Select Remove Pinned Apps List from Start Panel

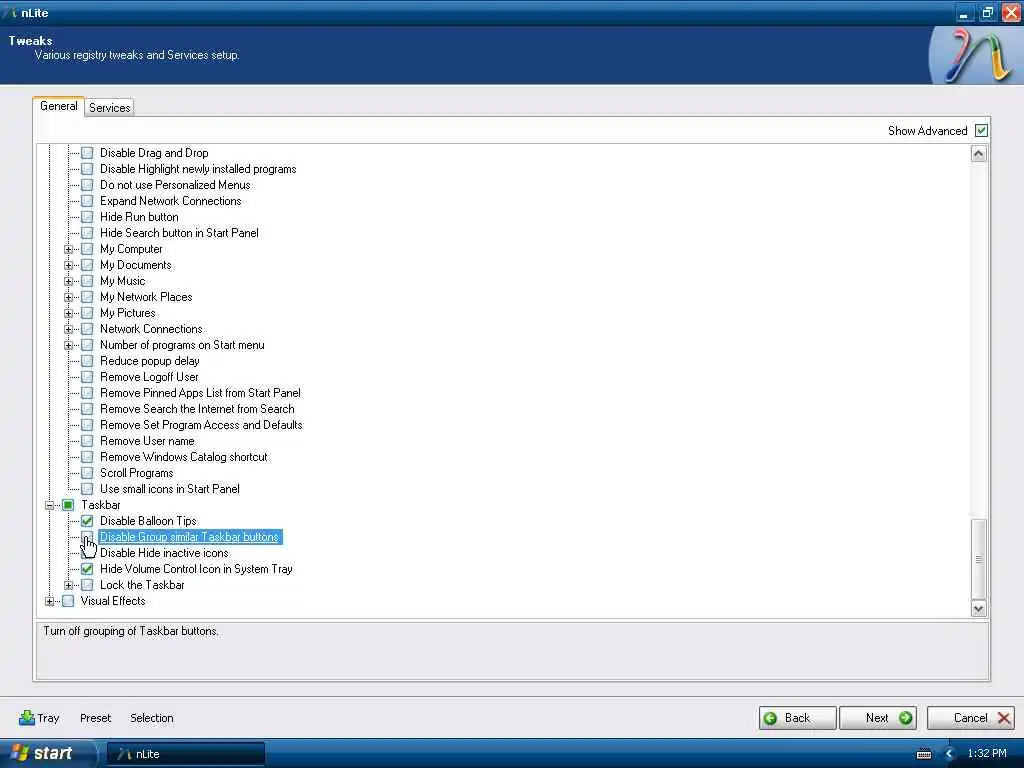[200, 393]
